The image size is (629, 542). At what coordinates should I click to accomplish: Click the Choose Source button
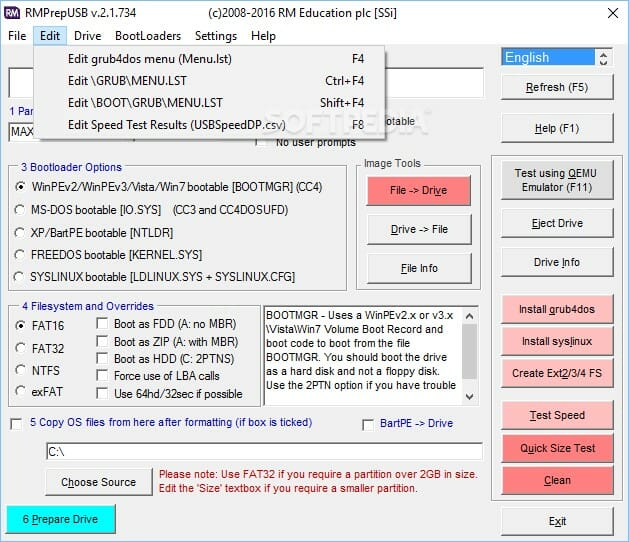tap(99, 482)
